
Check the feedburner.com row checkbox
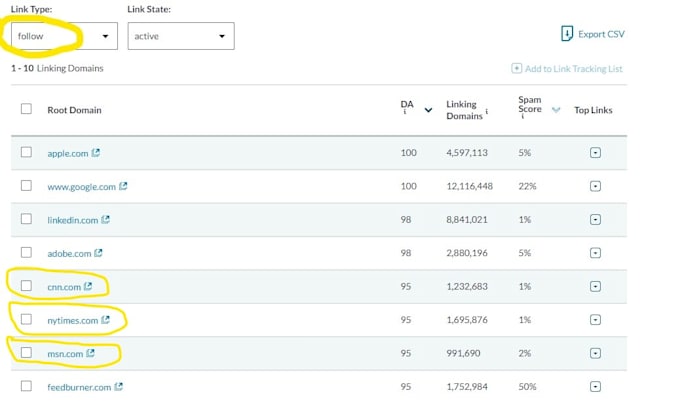[x=26, y=386]
